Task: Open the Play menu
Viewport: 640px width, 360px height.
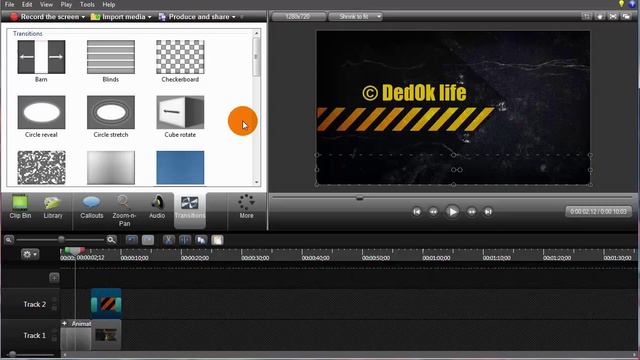Action: 66,4
